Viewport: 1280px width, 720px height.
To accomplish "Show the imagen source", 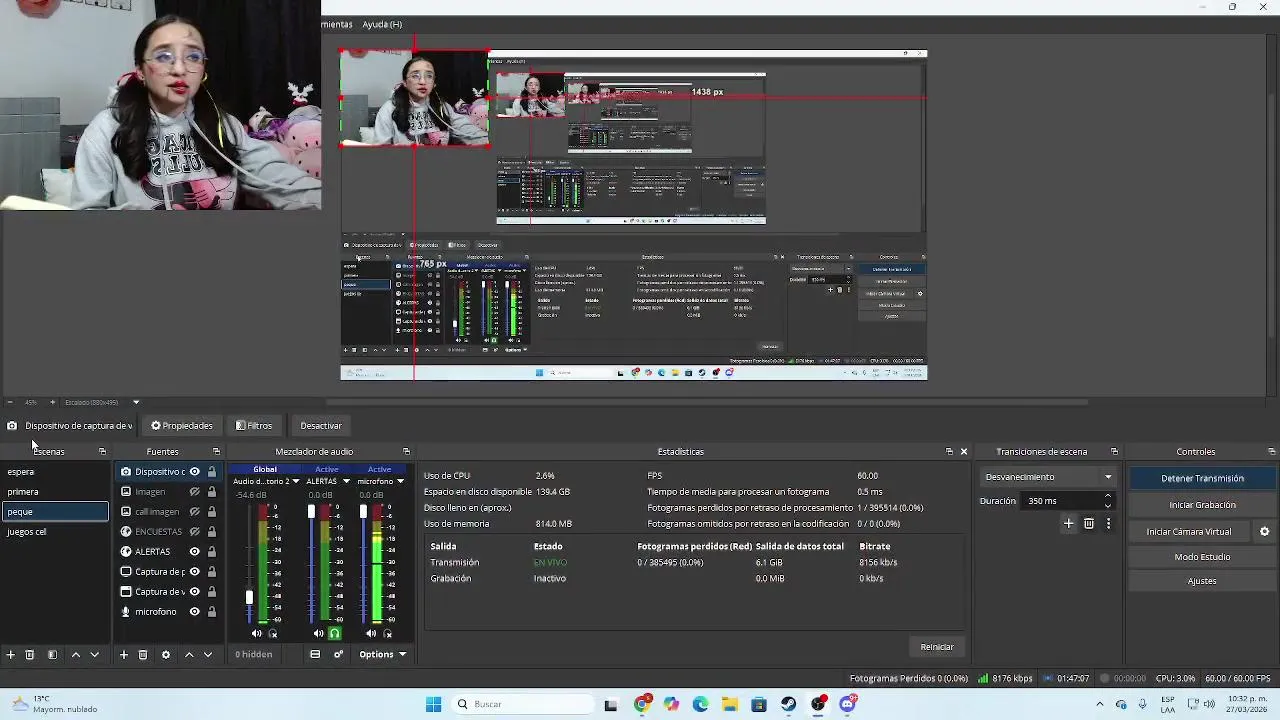I will click(x=195, y=491).
